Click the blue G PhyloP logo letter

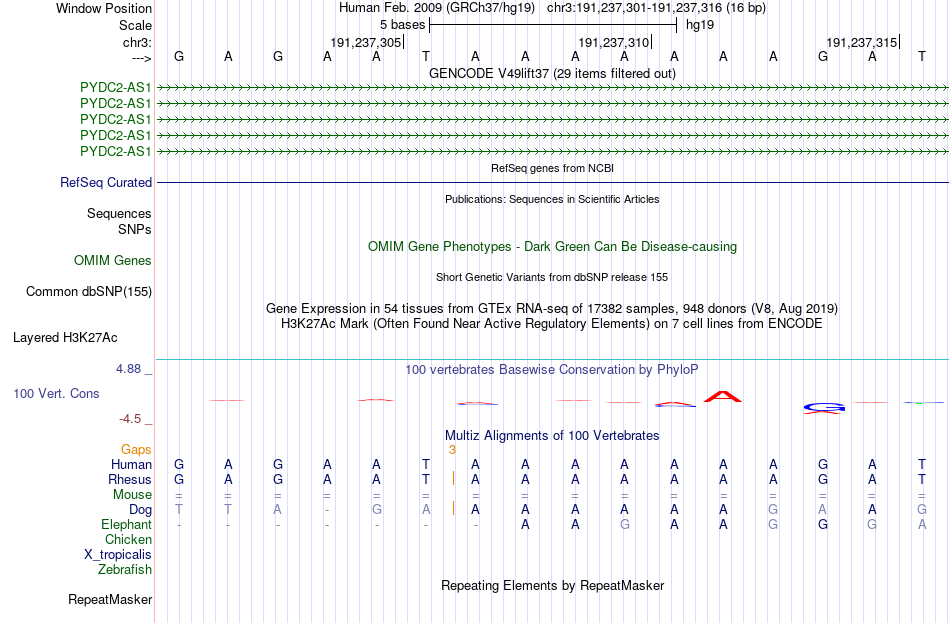pos(823,407)
